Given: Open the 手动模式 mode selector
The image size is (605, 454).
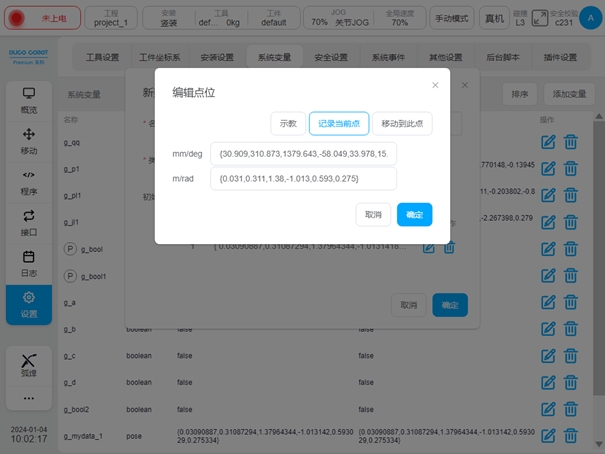Looking at the screenshot, I should (x=452, y=18).
